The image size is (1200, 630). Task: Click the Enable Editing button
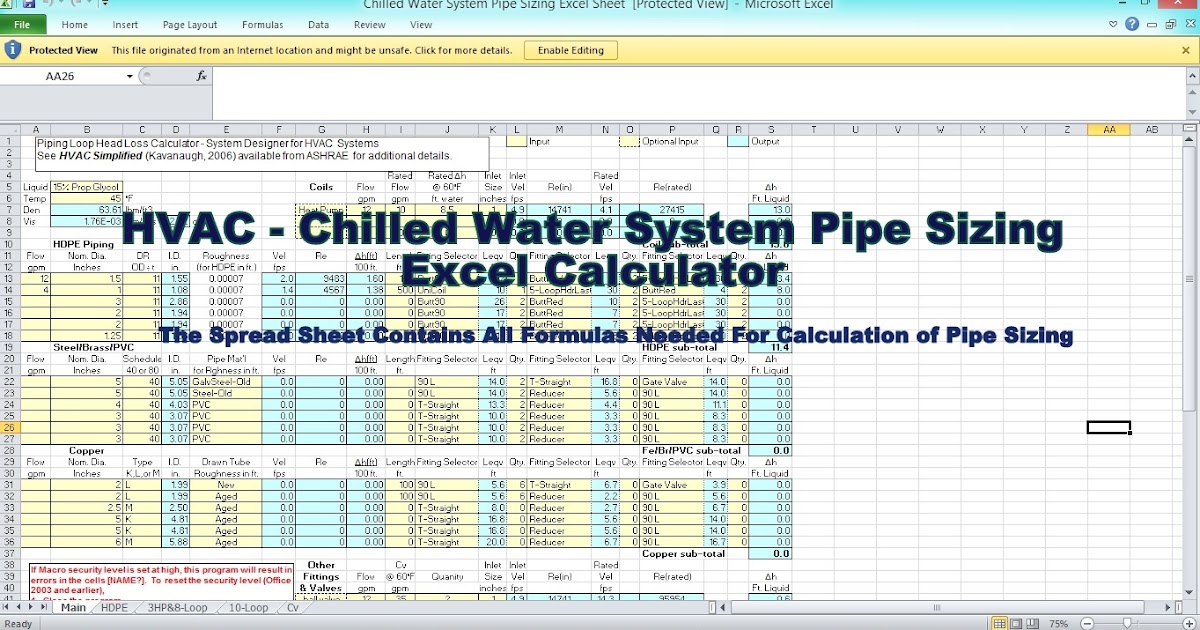tap(571, 50)
